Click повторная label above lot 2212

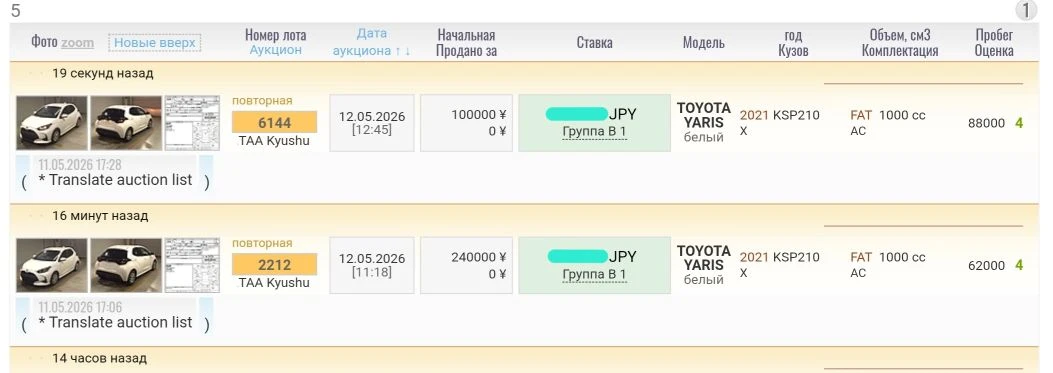pos(262,243)
